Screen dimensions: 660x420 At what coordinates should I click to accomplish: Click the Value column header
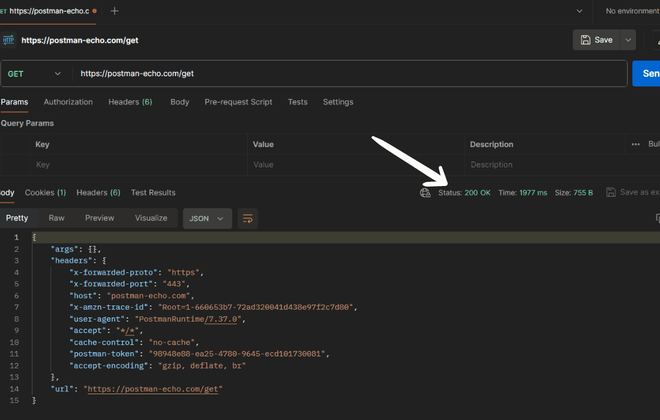point(263,144)
